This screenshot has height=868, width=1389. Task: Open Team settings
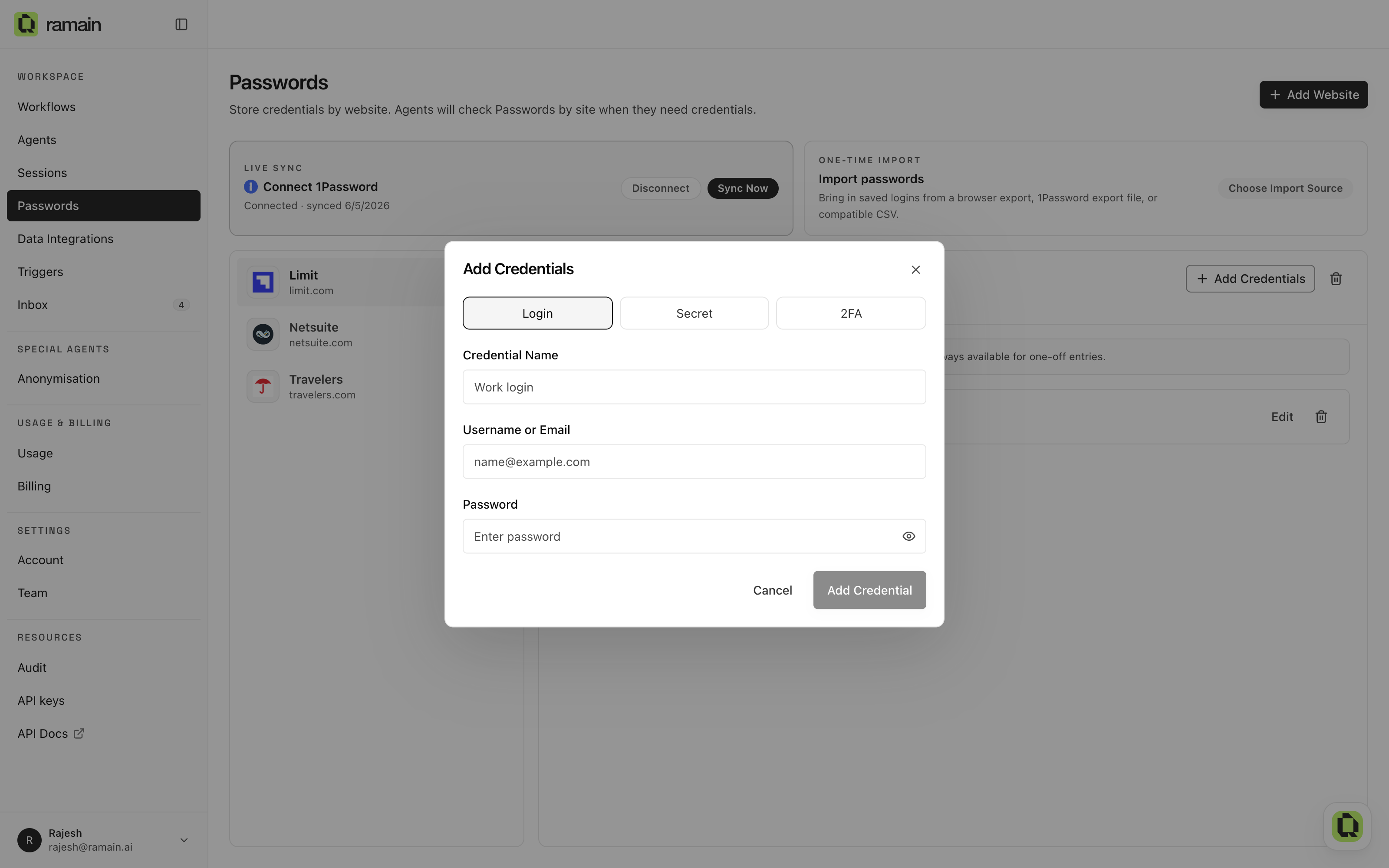coord(103,593)
